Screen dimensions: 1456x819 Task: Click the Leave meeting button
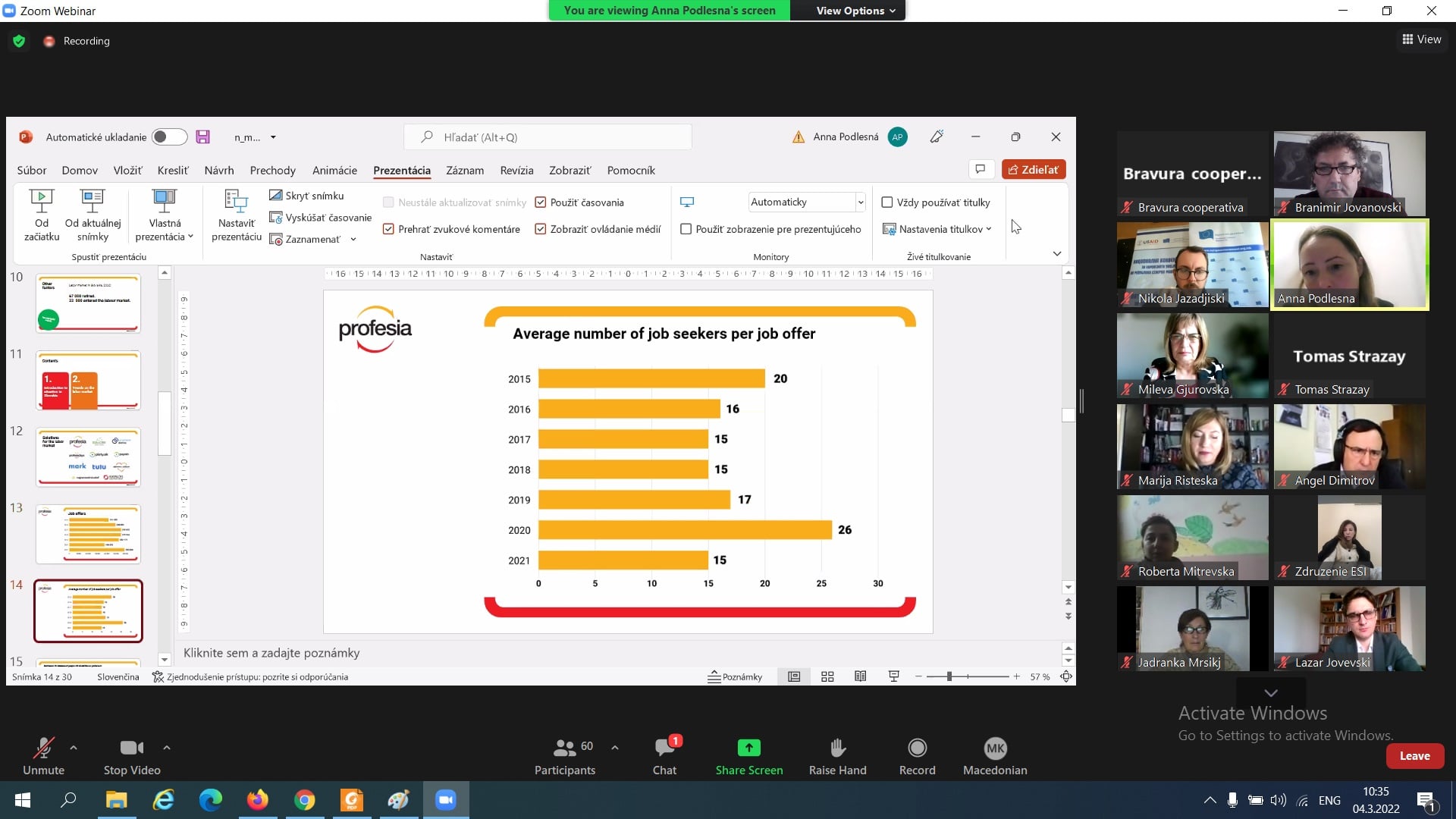pos(1415,756)
